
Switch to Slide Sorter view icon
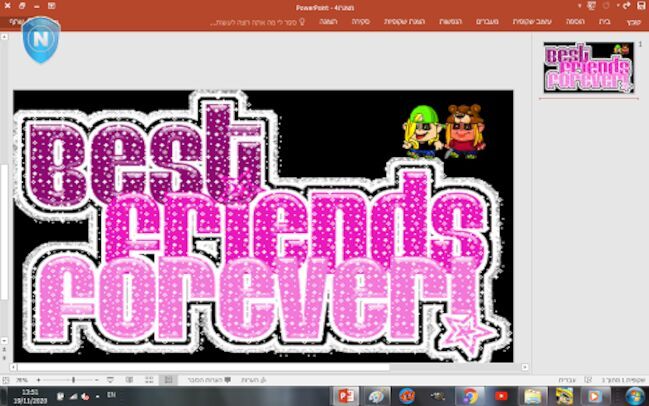(149, 380)
